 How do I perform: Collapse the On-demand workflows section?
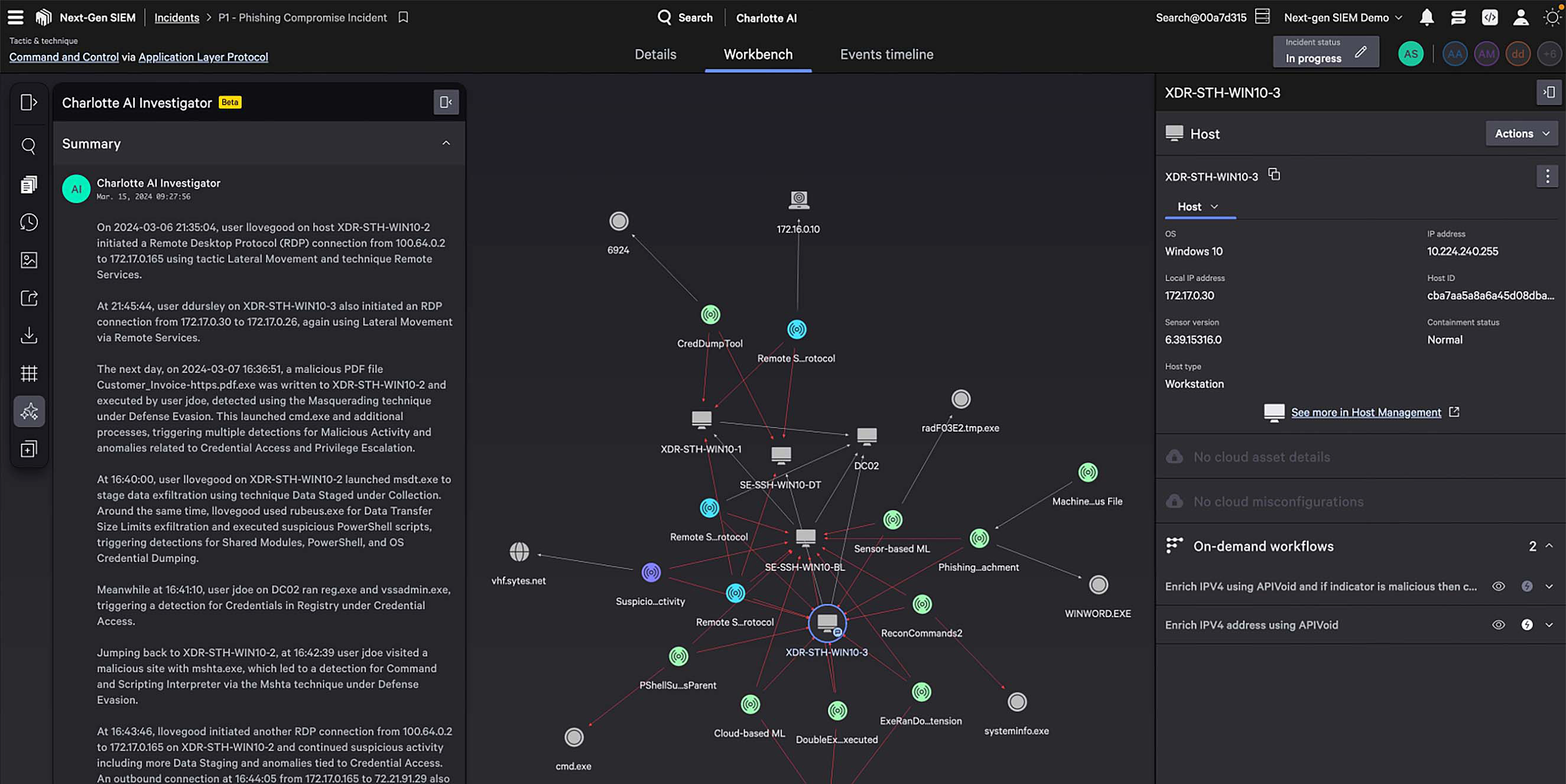point(1549,546)
